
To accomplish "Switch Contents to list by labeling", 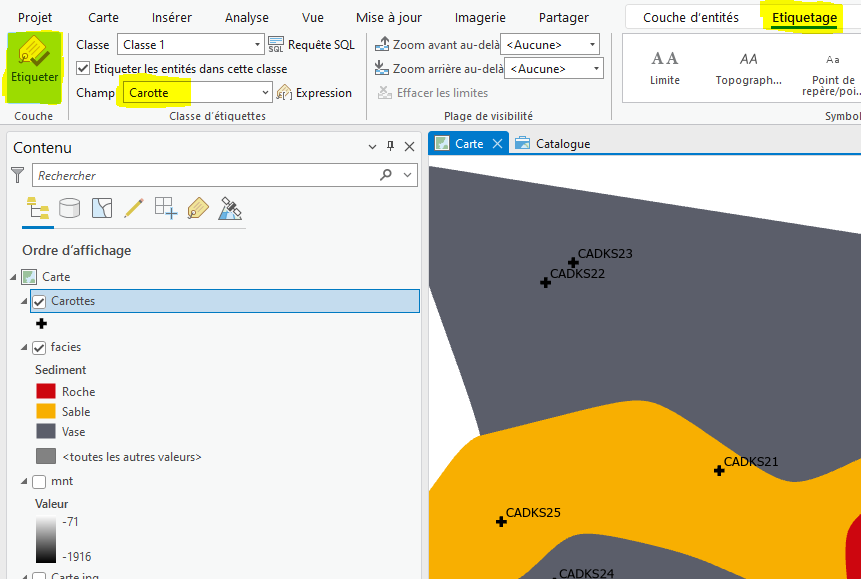I will tap(198, 208).
